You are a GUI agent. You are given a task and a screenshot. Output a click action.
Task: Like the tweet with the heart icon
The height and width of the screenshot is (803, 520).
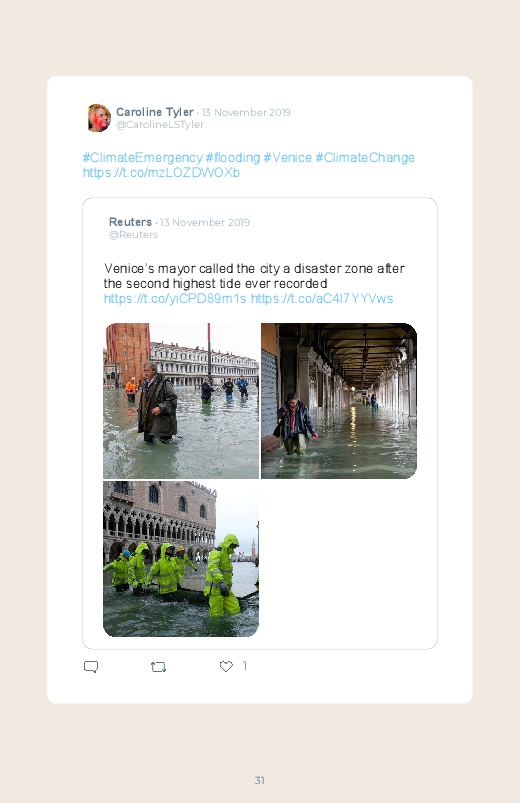point(226,666)
